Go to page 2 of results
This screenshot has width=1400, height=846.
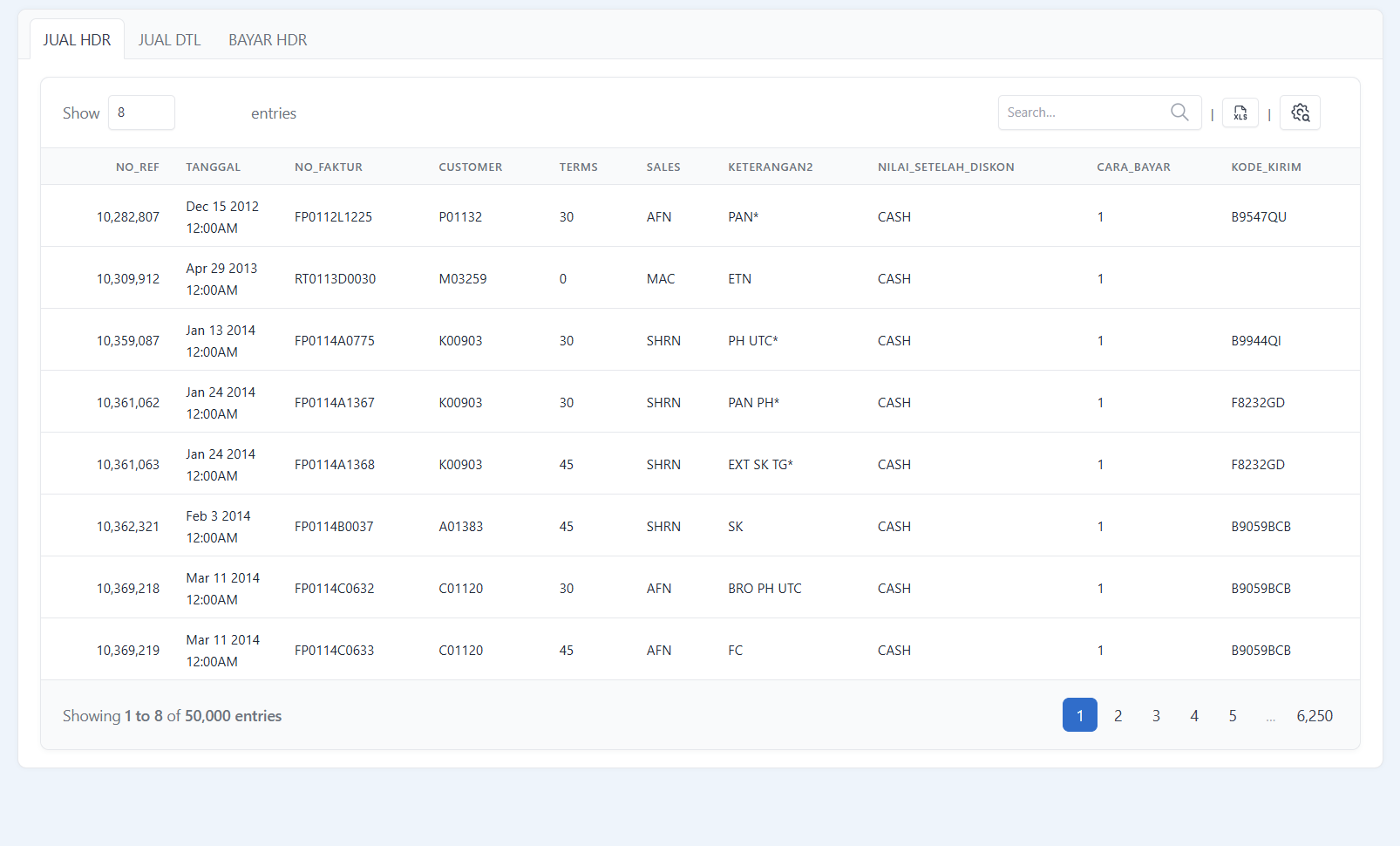(x=1118, y=715)
